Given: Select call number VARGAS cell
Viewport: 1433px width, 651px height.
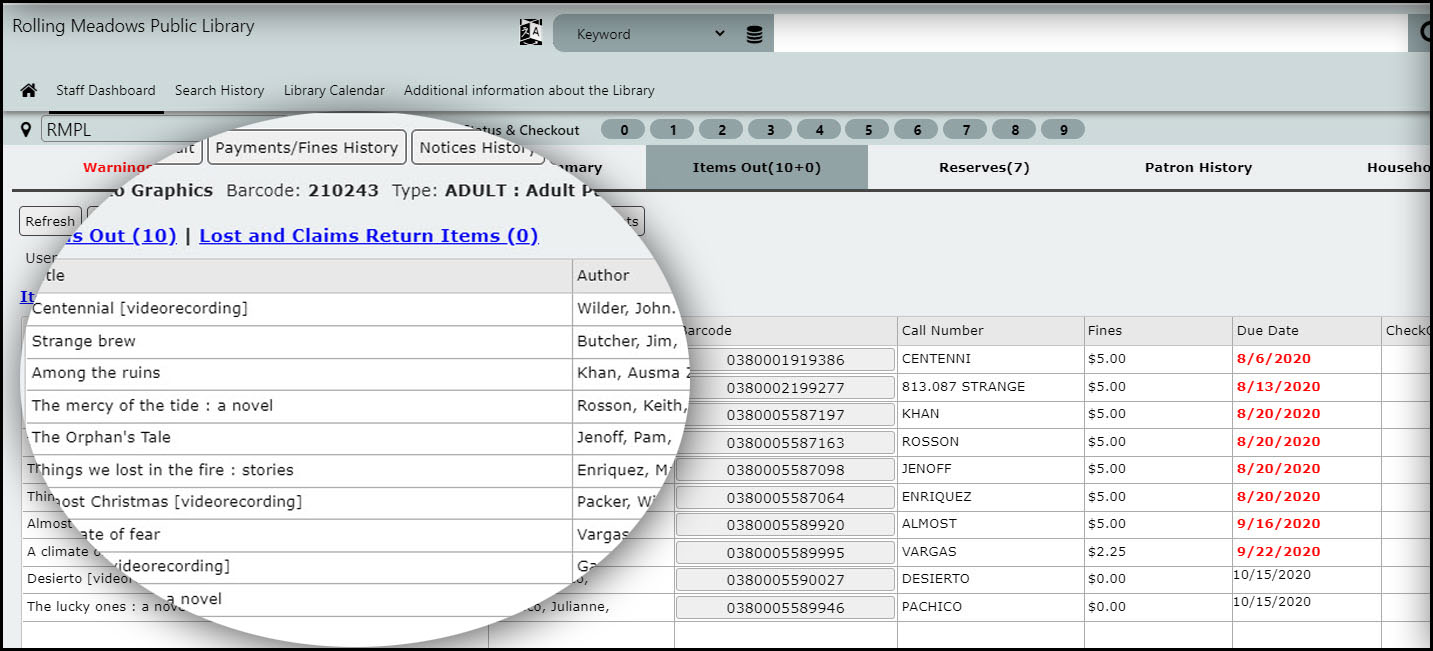Looking at the screenshot, I should pyautogui.click(x=990, y=552).
